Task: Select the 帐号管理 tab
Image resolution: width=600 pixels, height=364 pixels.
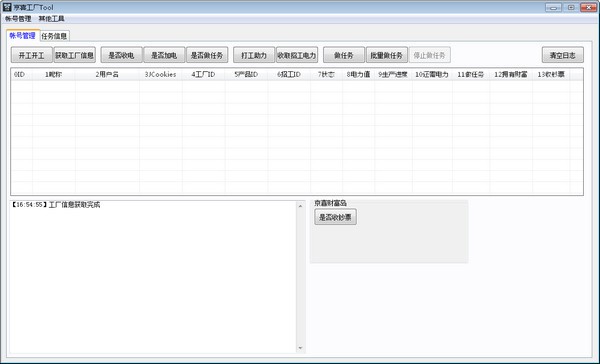Action: [x=23, y=35]
